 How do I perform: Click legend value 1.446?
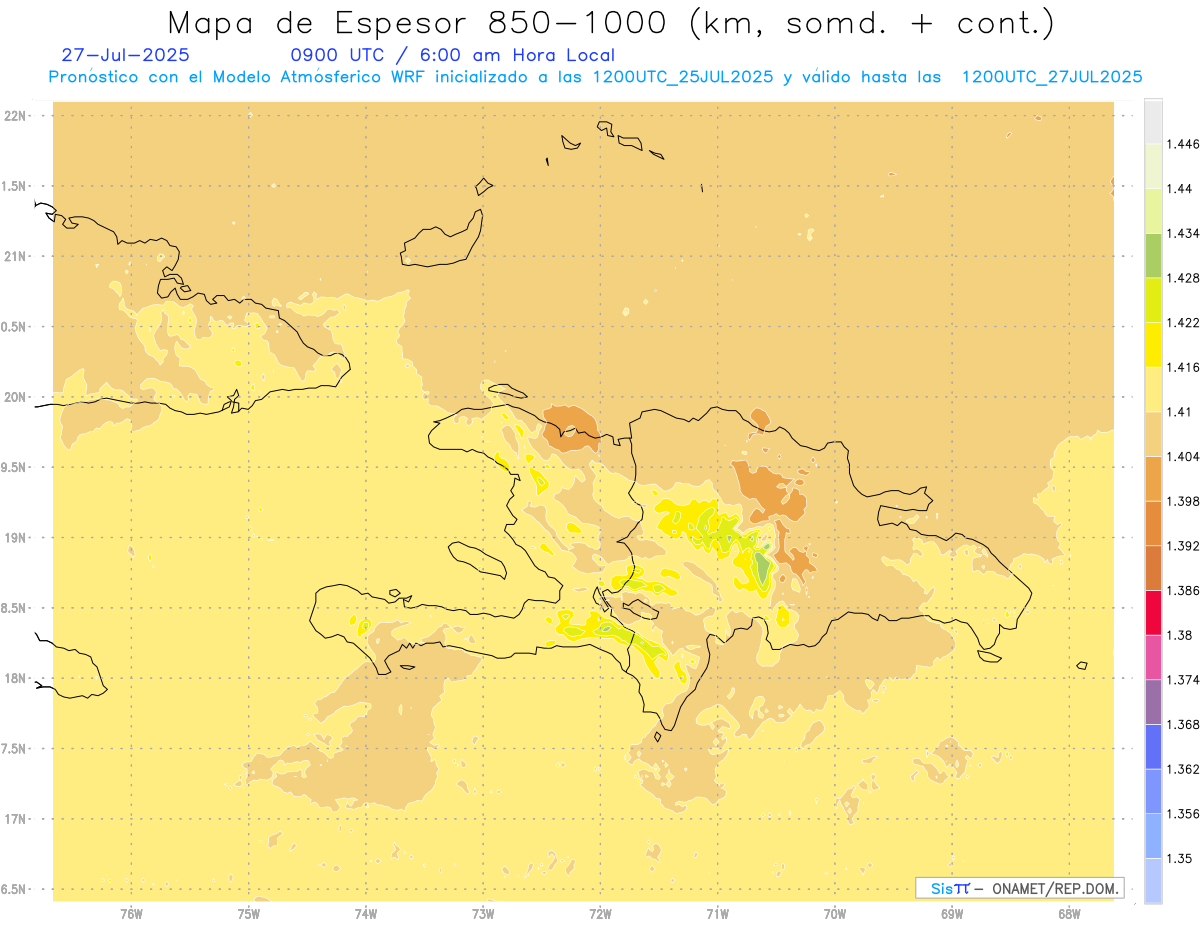click(x=1183, y=144)
